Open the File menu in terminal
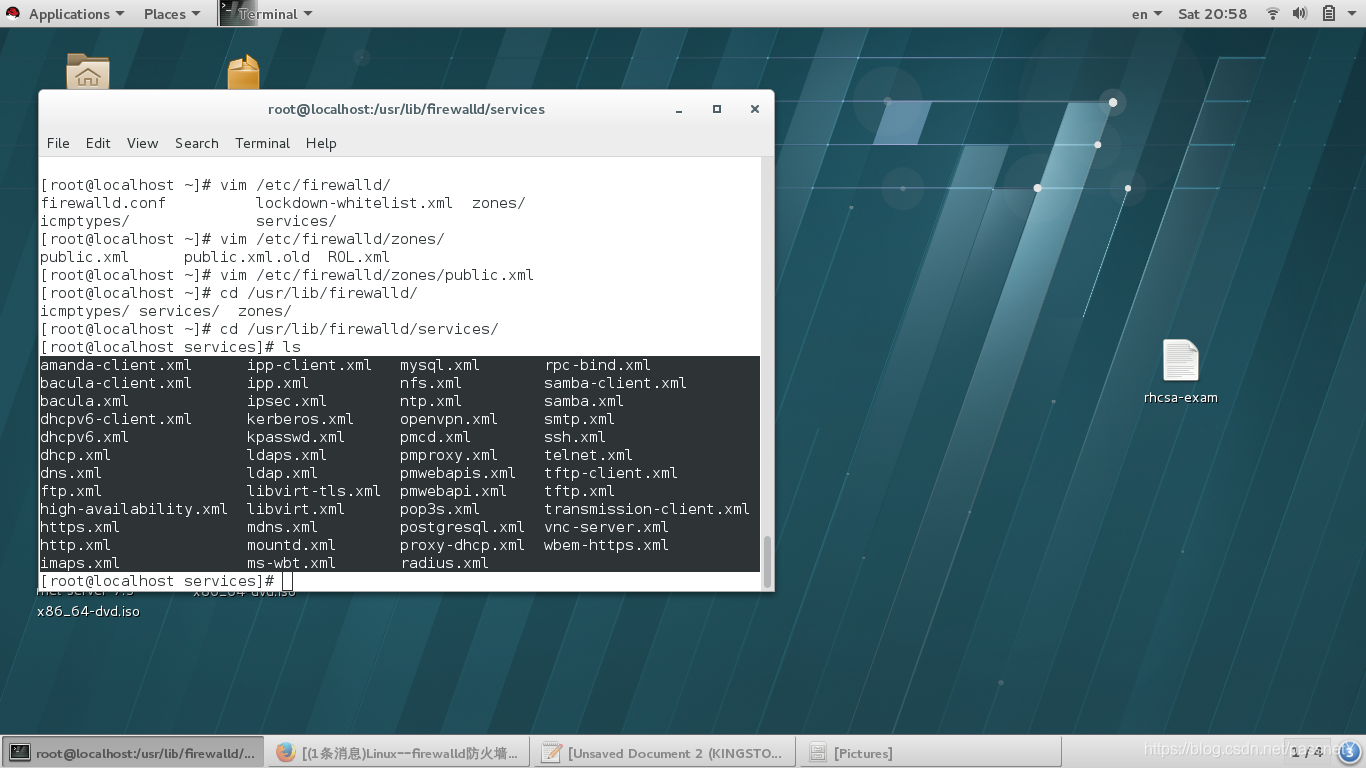 coord(58,143)
